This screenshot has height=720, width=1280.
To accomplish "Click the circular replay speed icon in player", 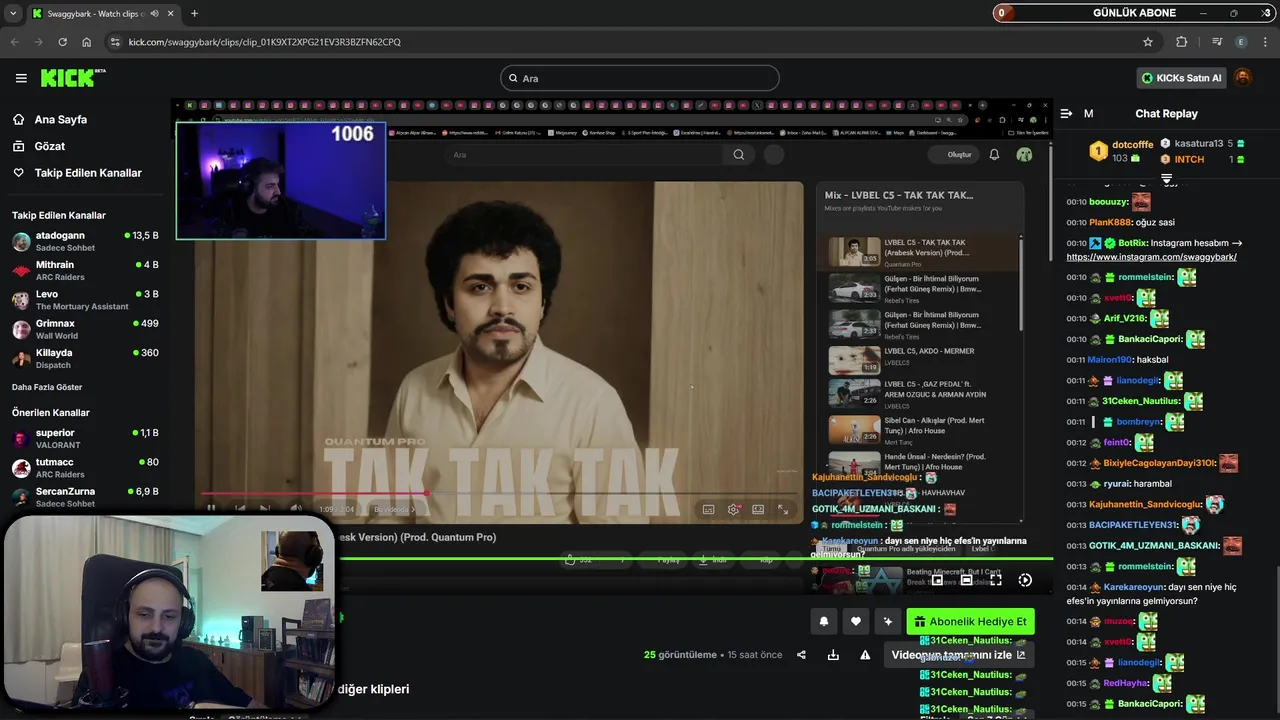I will (1025, 580).
